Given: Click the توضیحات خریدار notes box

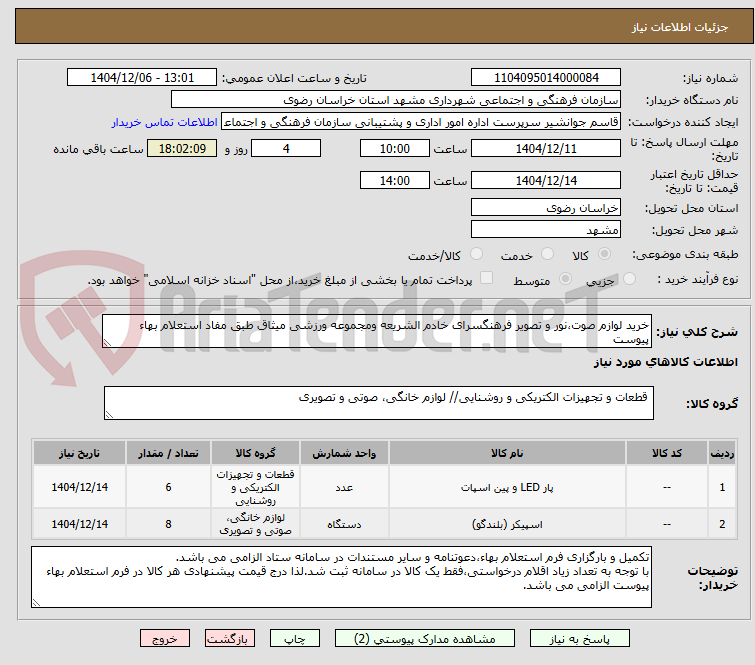Looking at the screenshot, I should coord(341,576).
